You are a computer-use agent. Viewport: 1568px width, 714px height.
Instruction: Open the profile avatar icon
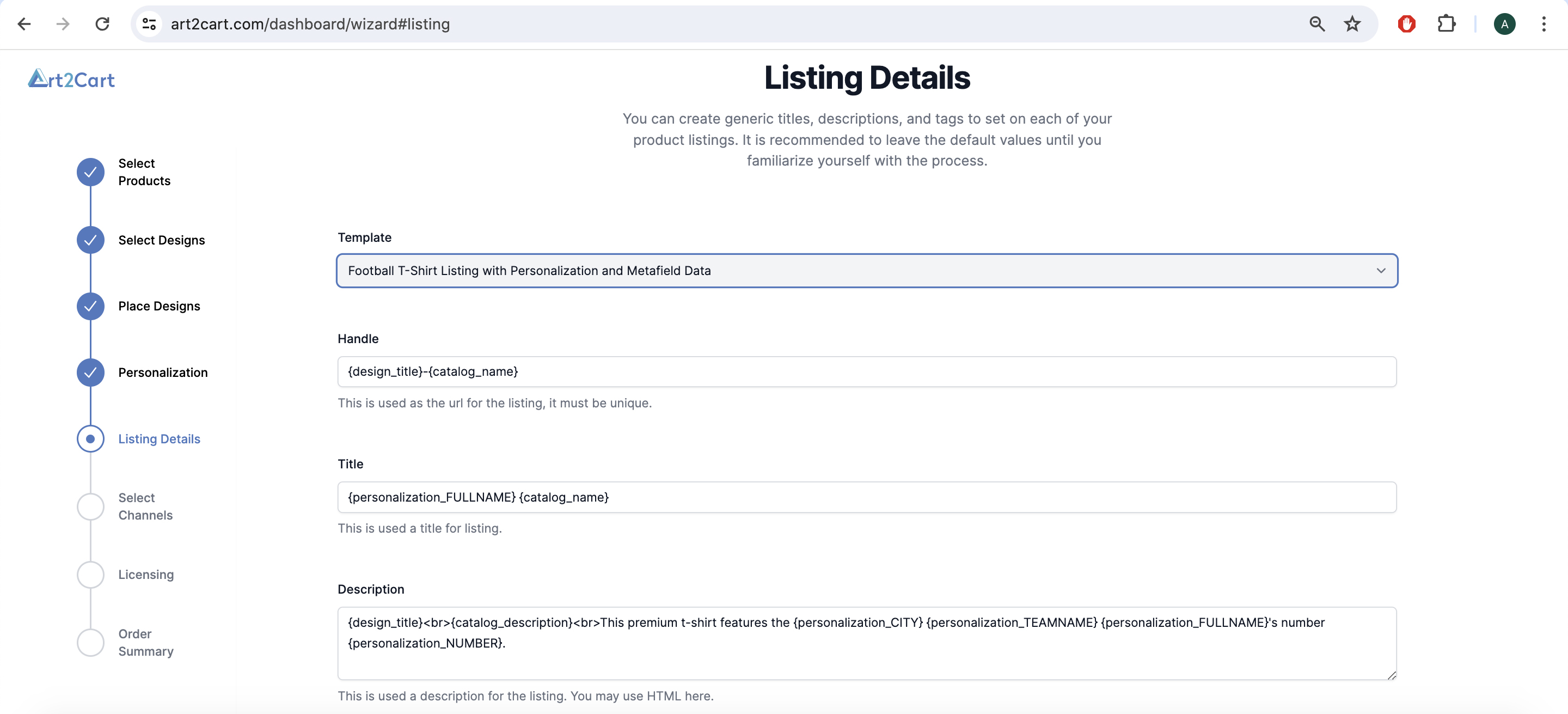pos(1504,24)
